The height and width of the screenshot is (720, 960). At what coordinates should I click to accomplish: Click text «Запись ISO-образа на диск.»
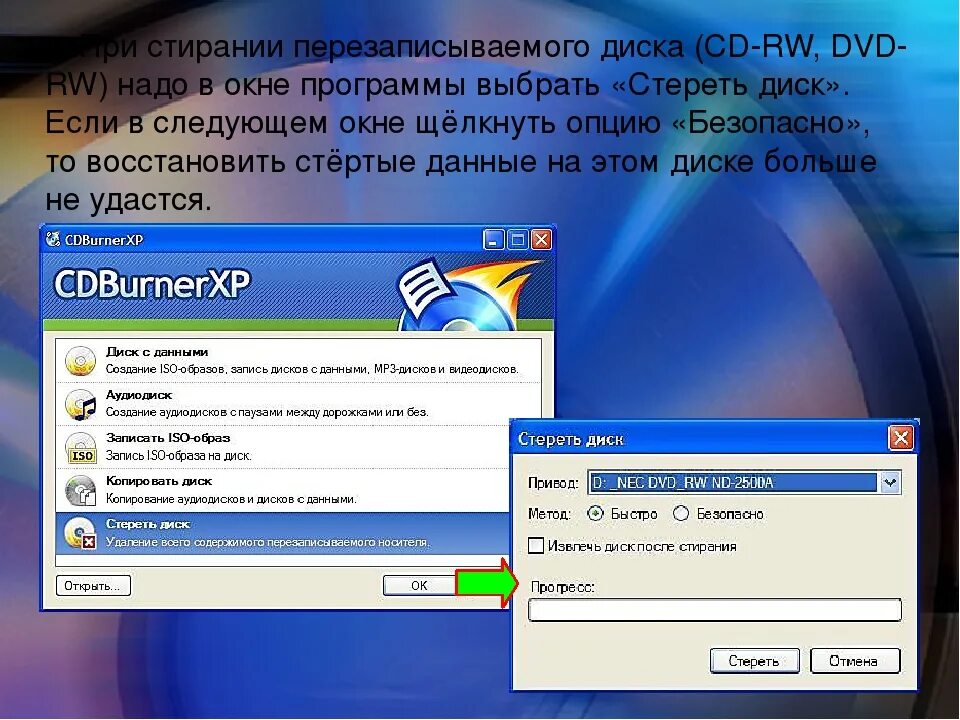click(179, 456)
